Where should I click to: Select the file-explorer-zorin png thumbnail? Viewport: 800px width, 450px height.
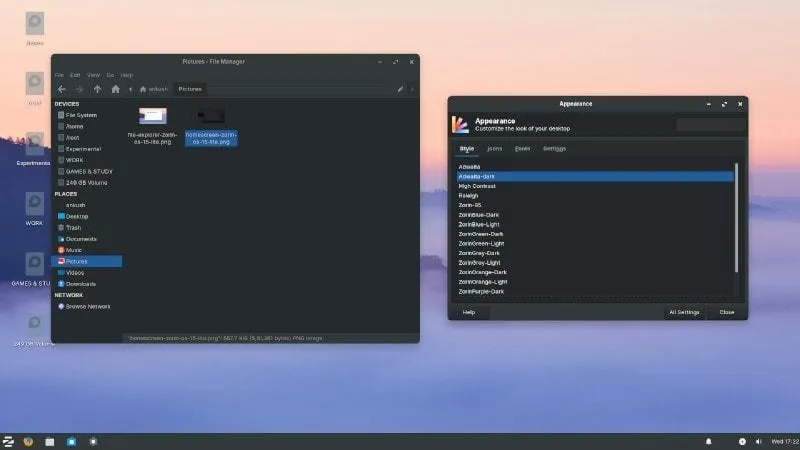pos(153,118)
